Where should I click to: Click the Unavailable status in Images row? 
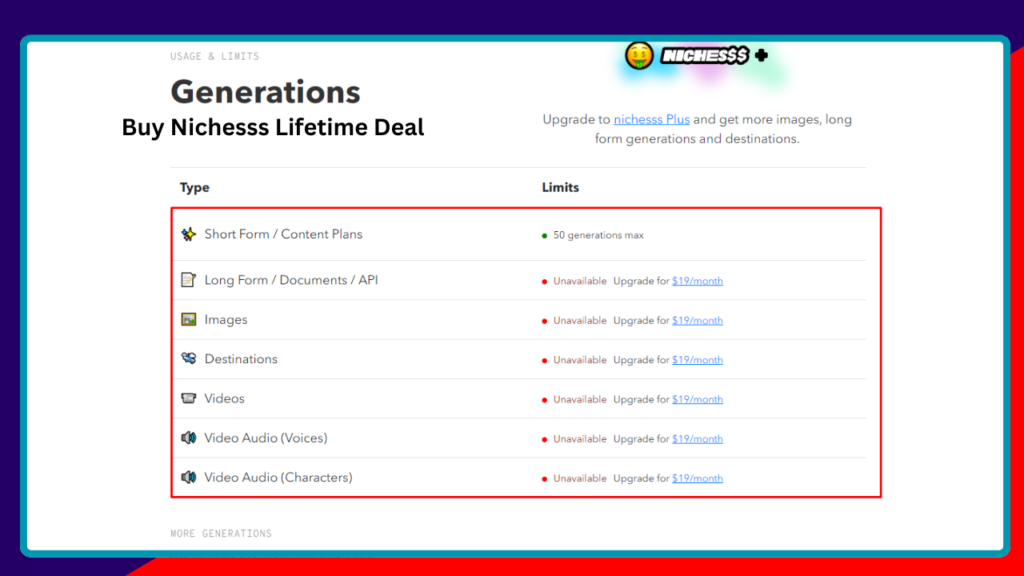point(580,321)
